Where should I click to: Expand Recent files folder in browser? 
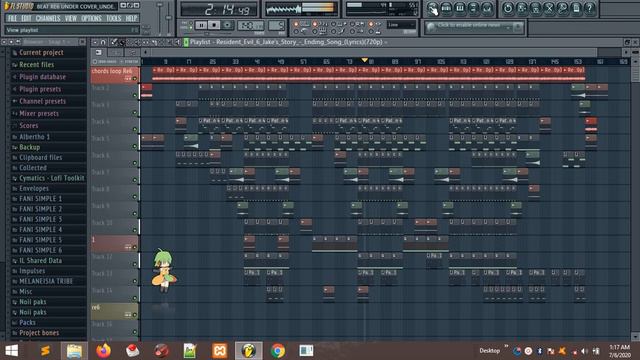coord(37,64)
